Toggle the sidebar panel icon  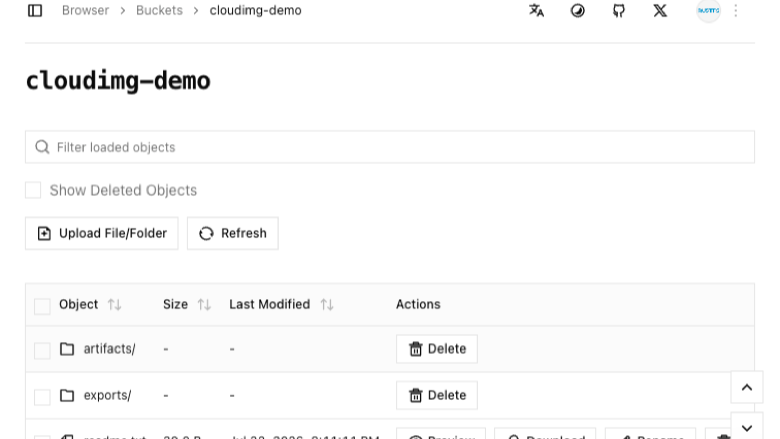(35, 10)
